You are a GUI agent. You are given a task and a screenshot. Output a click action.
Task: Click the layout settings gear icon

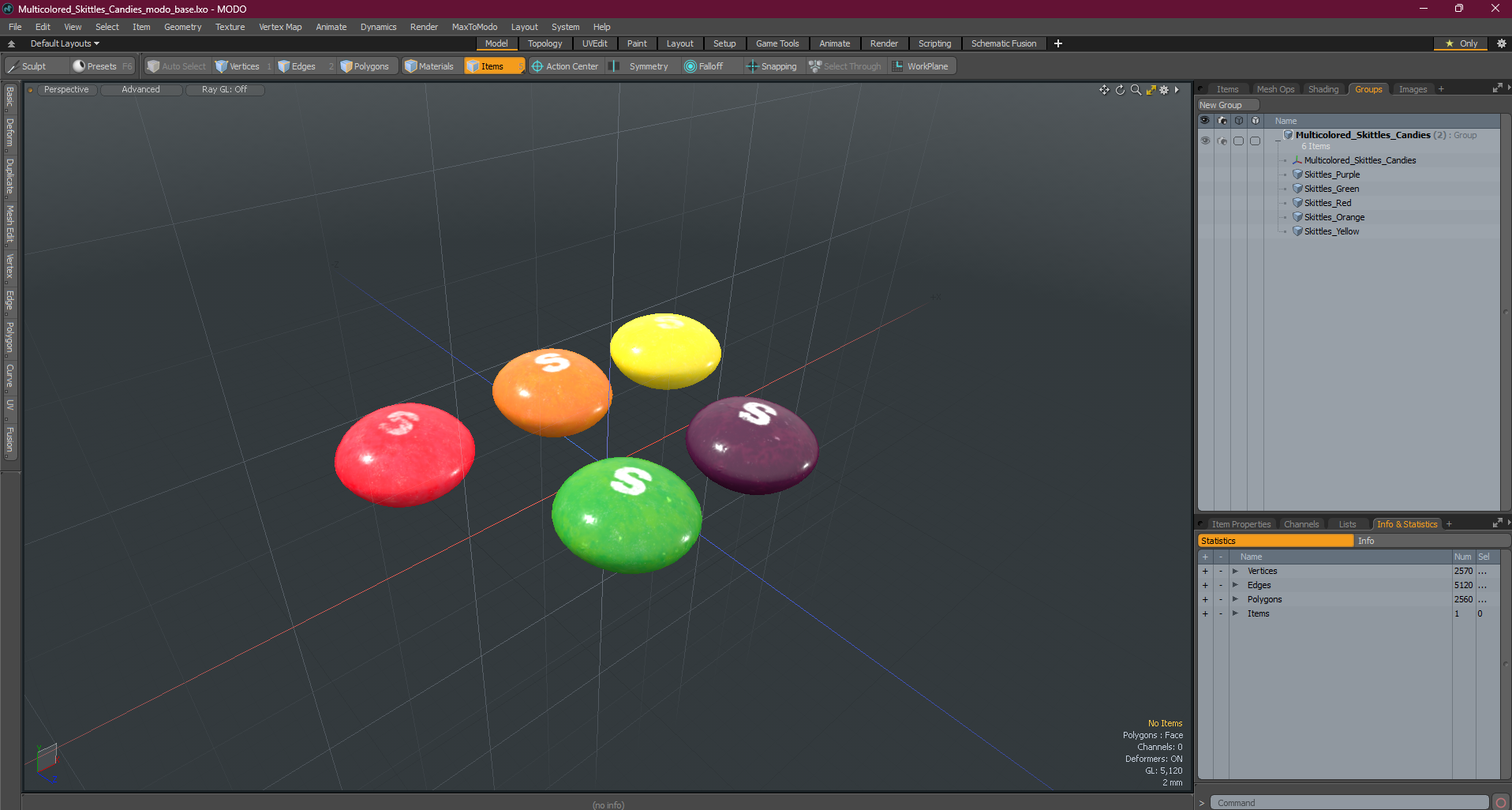pos(1502,43)
